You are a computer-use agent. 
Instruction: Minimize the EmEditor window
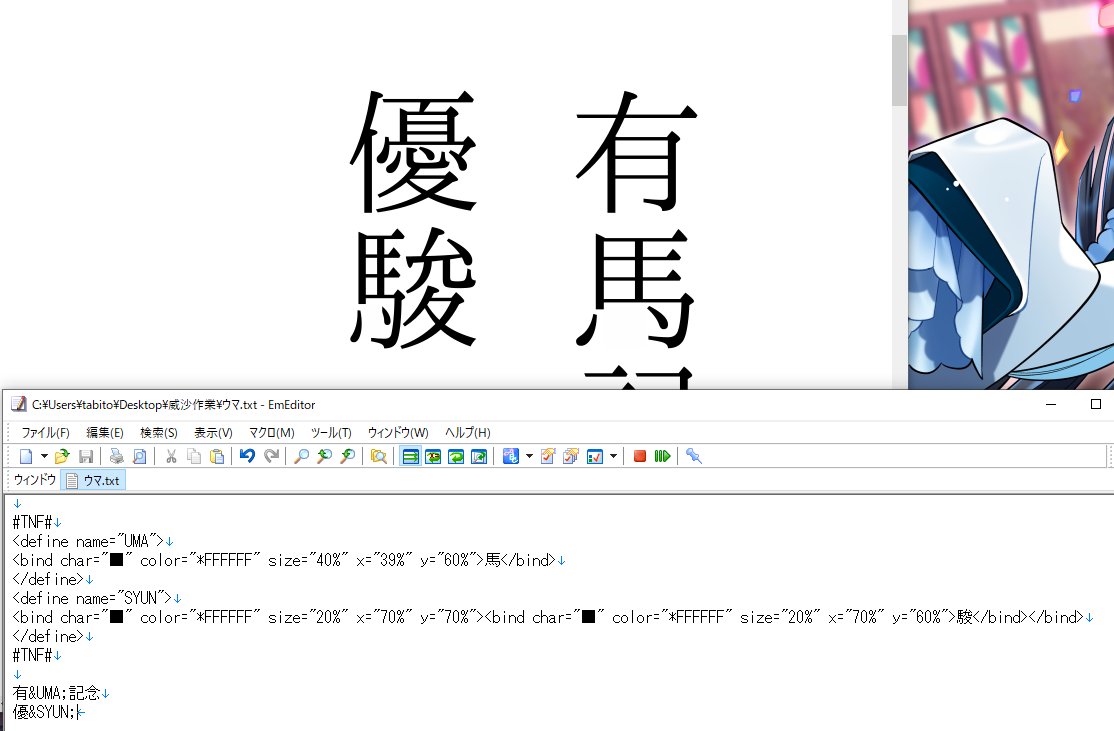coord(1051,404)
